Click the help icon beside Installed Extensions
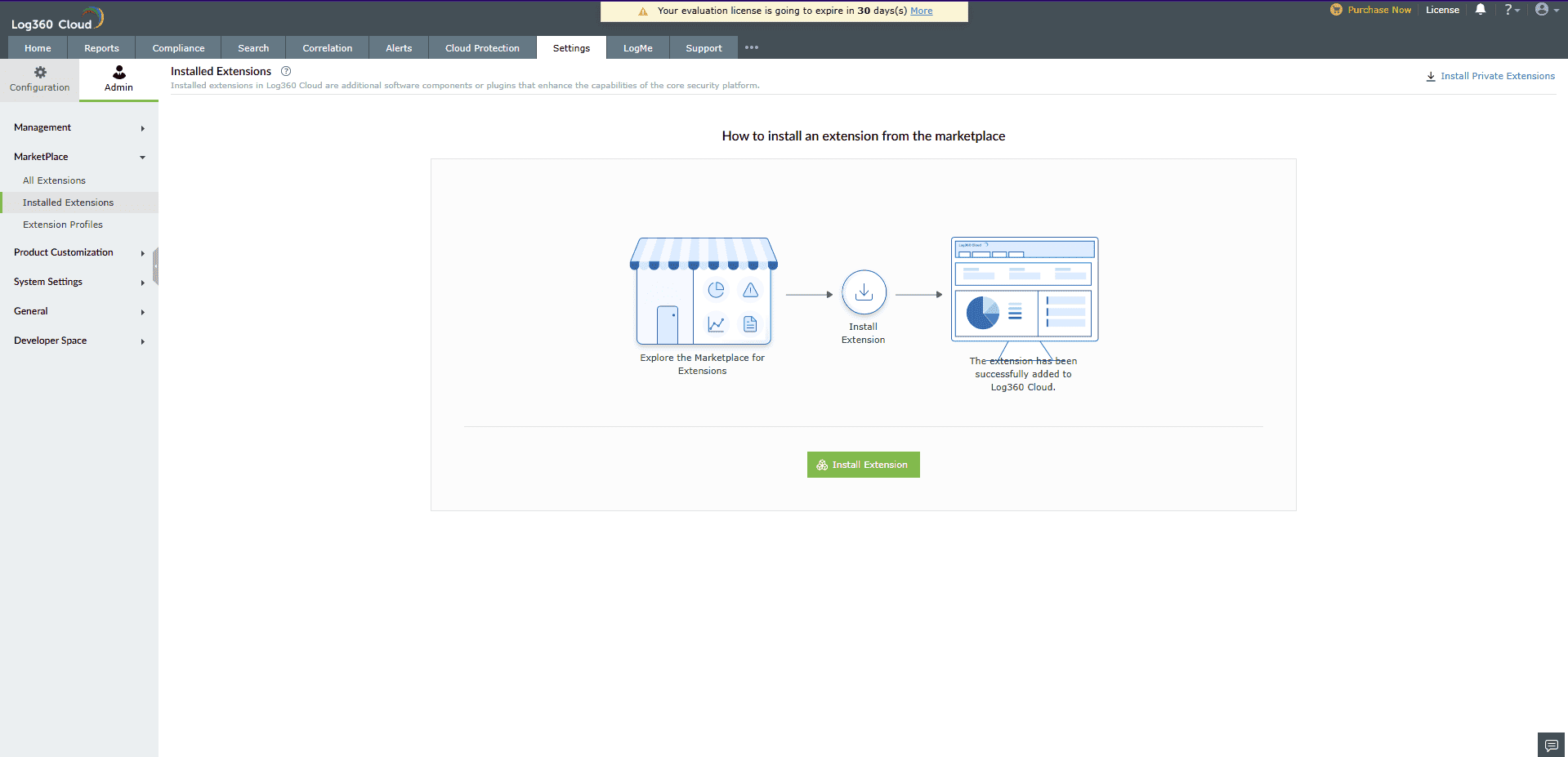This screenshot has width=1568, height=757. coord(286,71)
